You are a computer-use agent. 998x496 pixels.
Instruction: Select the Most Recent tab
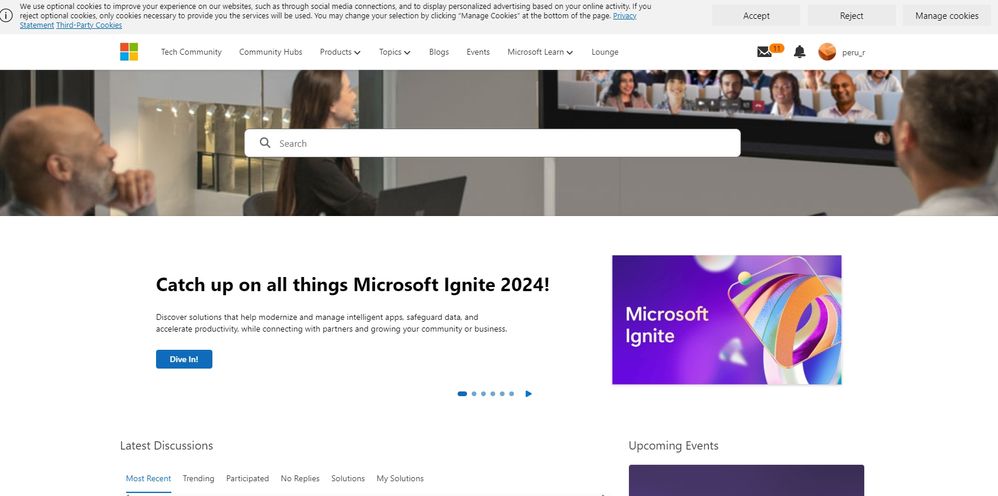point(148,478)
